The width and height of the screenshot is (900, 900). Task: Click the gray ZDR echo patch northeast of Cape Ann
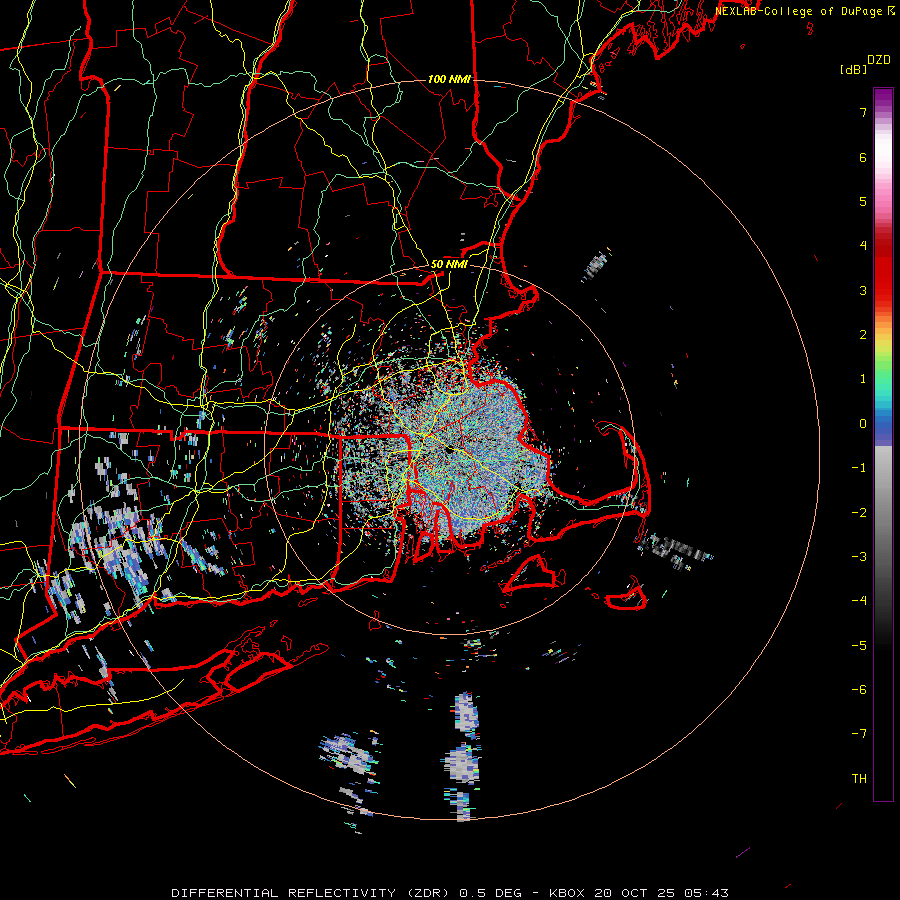tap(595, 266)
